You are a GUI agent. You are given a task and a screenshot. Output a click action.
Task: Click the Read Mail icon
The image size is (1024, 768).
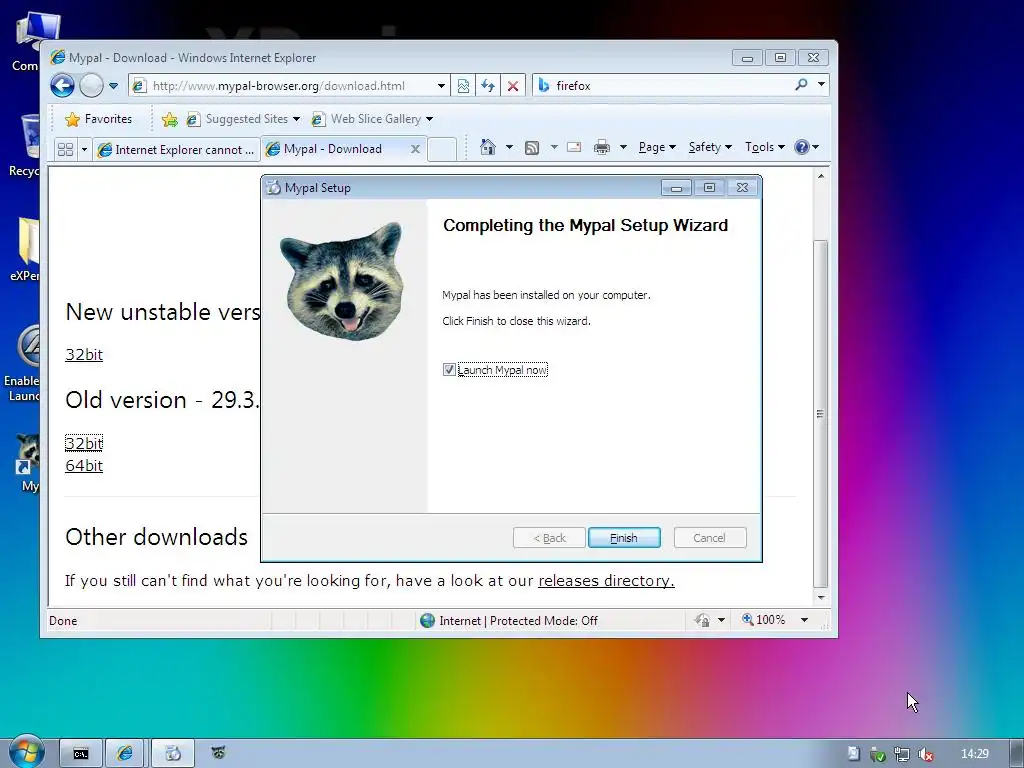coord(574,147)
